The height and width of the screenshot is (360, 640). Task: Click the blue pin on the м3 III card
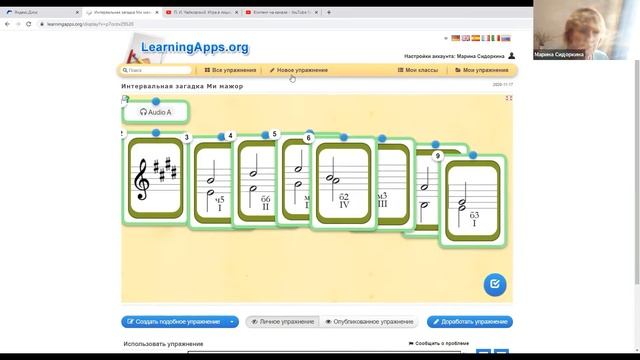coord(382,139)
